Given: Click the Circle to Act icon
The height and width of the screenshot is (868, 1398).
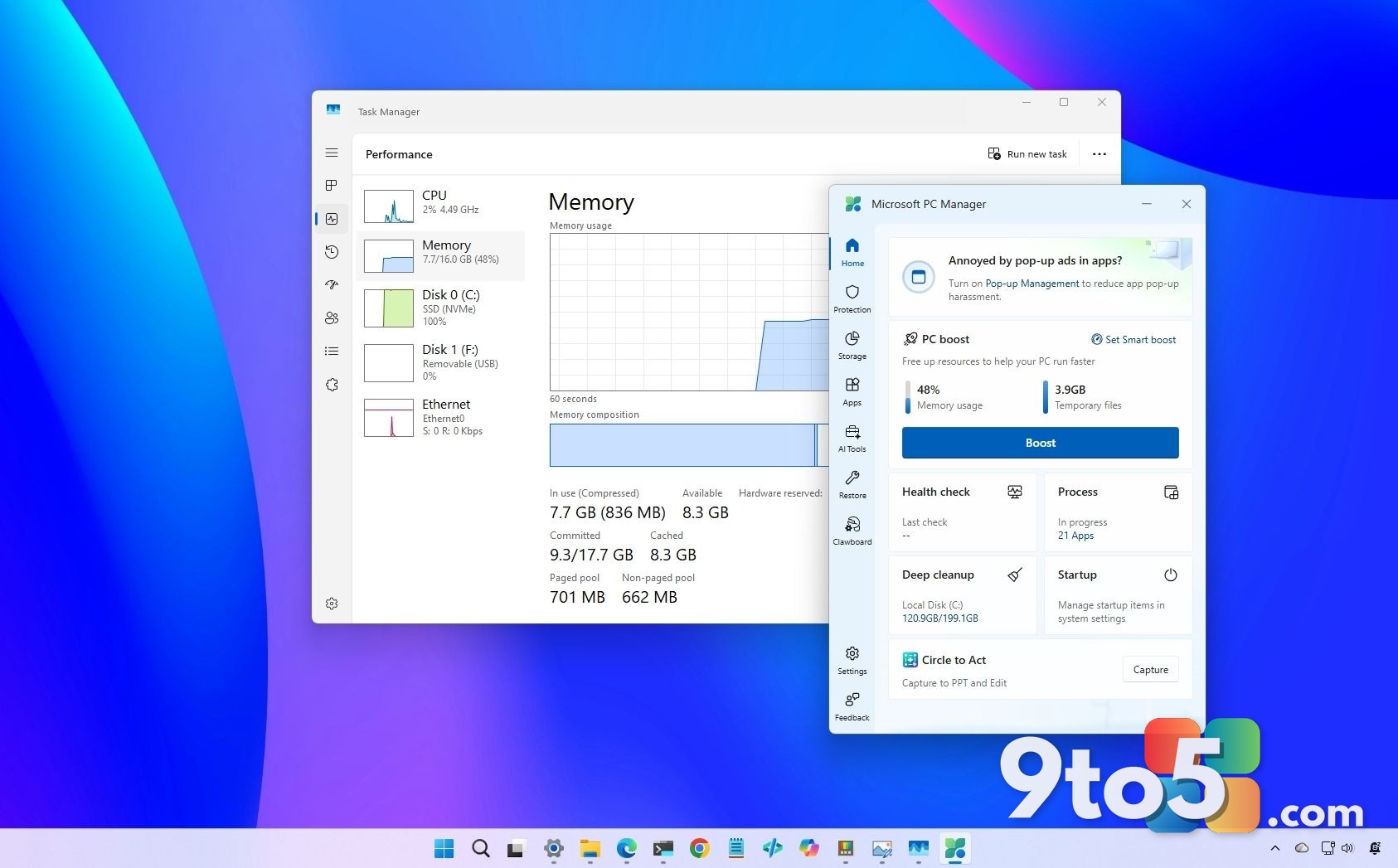Looking at the screenshot, I should pos(910,660).
